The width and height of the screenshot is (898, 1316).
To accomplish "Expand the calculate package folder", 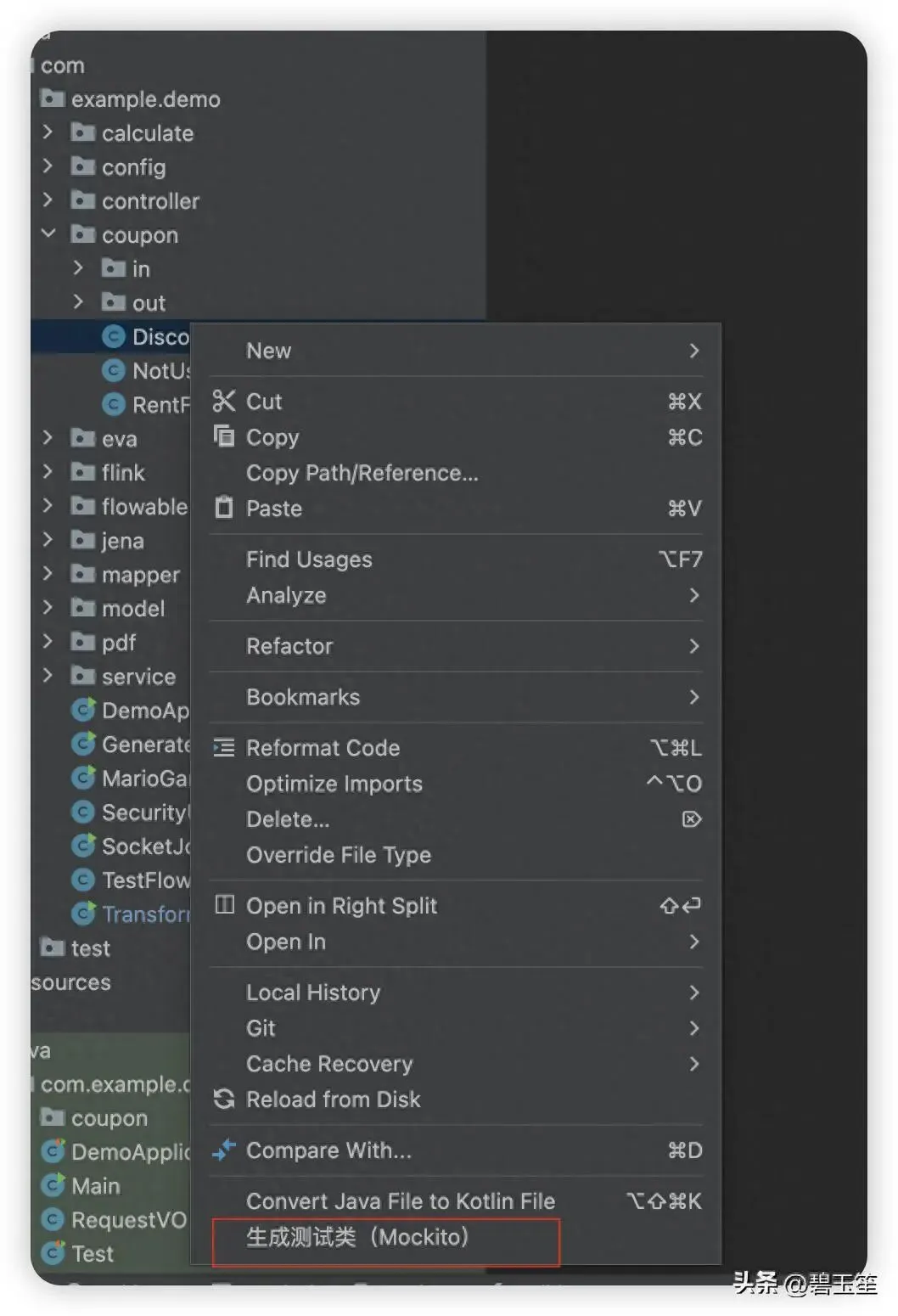I will (48, 132).
